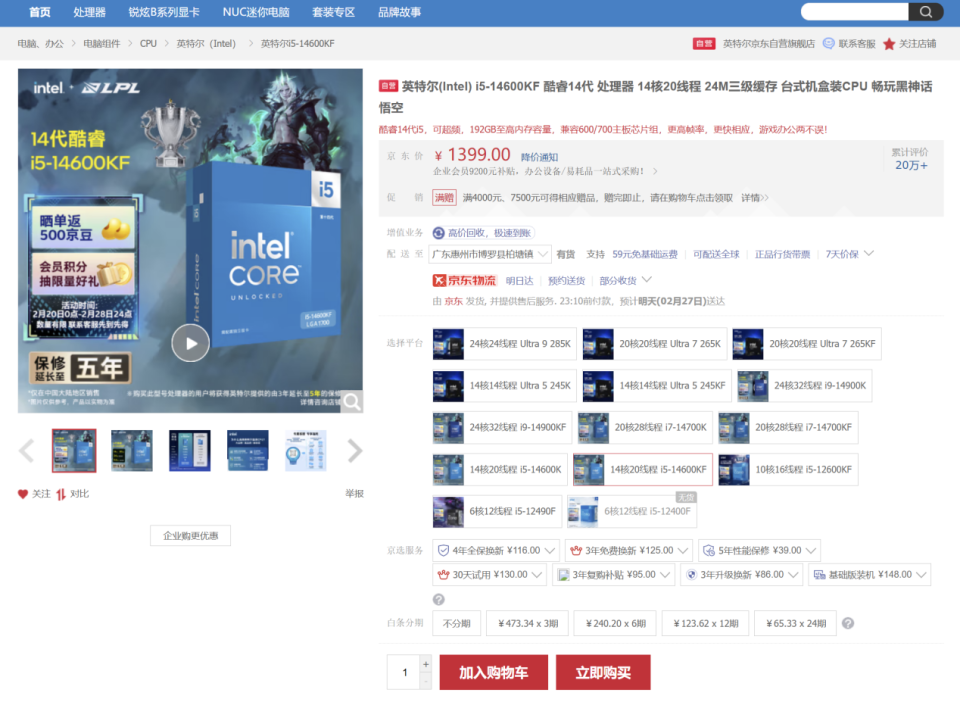Viewport: 960px width, 702px height.
Task: Focus the store search input field
Action: [x=855, y=12]
